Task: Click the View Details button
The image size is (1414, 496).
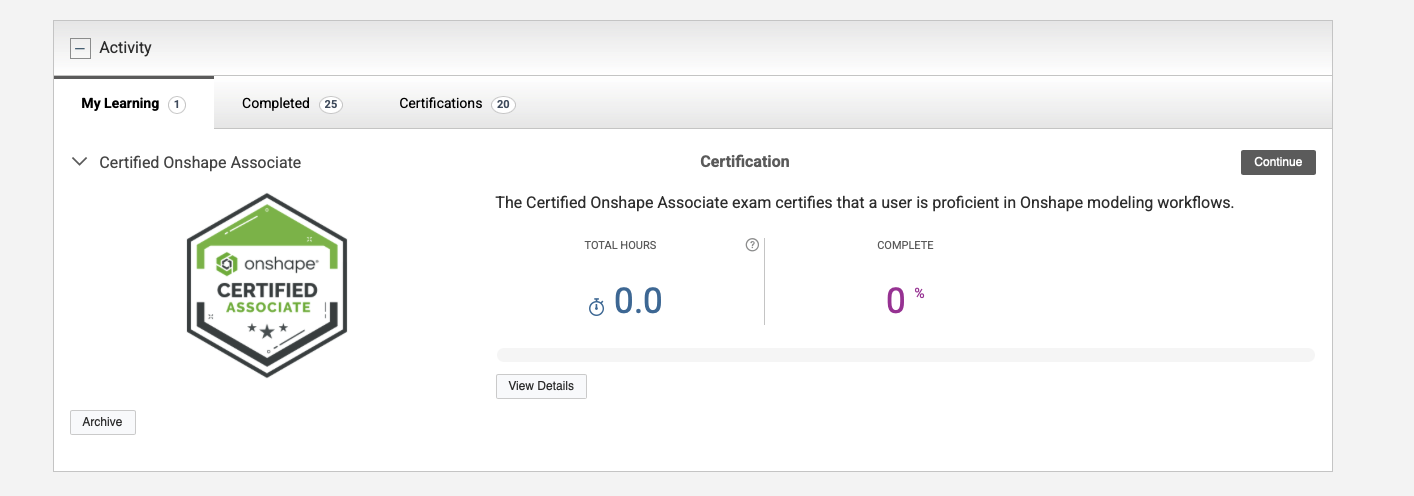Action: 541,386
